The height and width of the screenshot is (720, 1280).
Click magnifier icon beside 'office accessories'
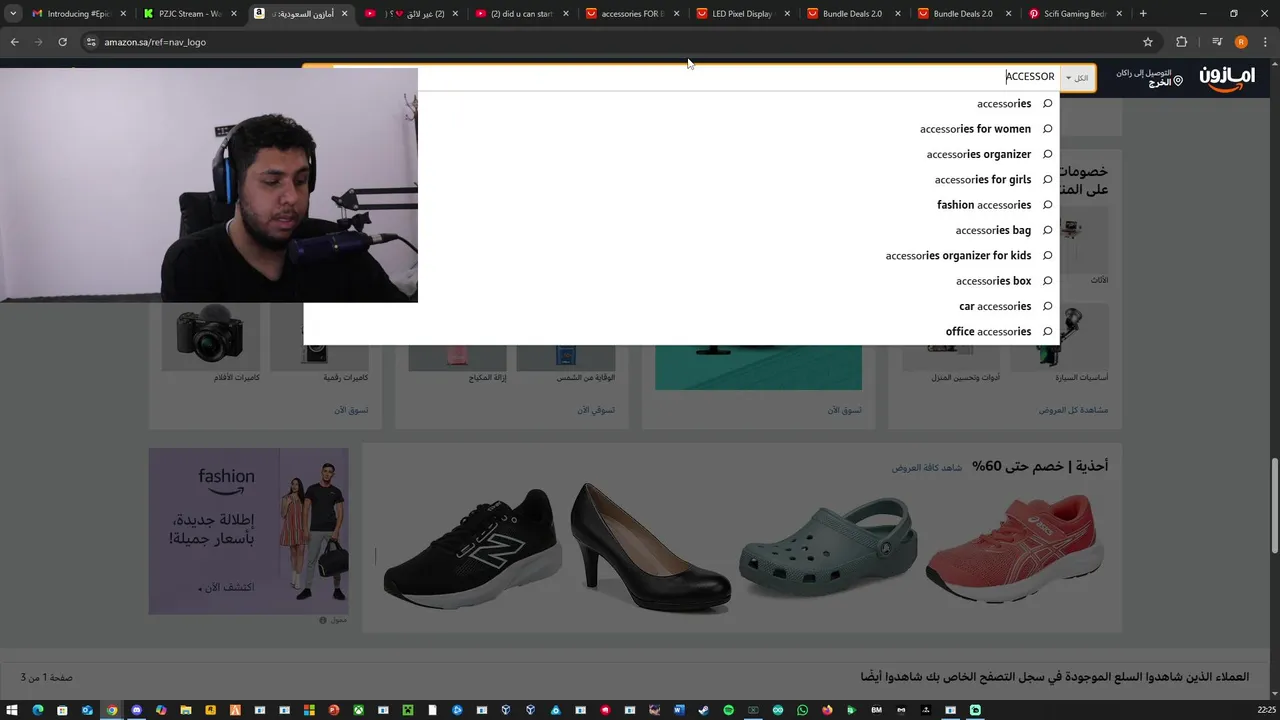coord(1047,331)
